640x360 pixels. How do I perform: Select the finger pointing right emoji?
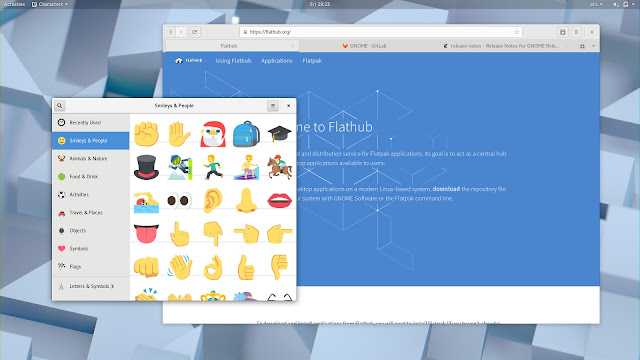coord(280,234)
